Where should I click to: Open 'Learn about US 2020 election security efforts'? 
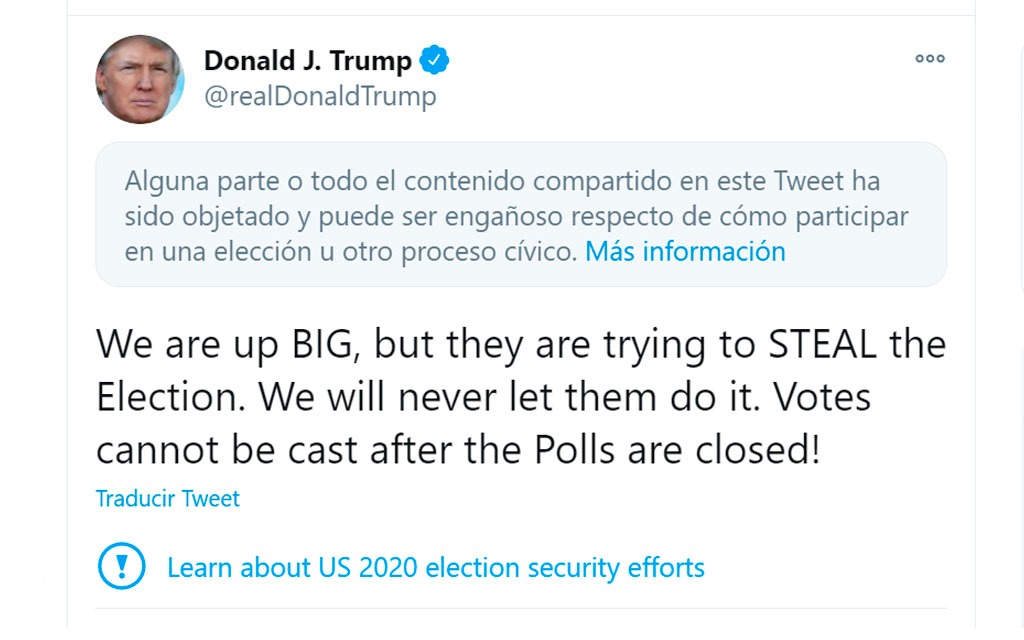[435, 568]
